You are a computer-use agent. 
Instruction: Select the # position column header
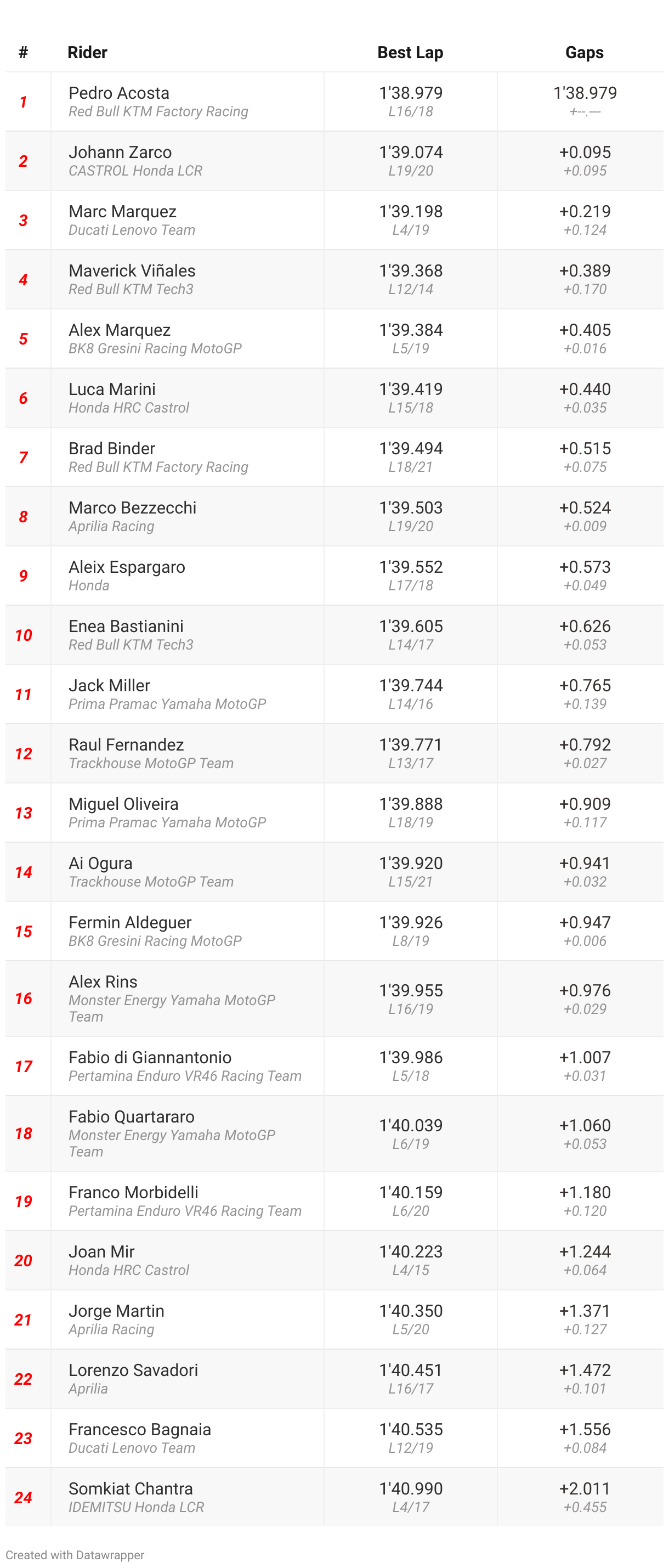(23, 52)
